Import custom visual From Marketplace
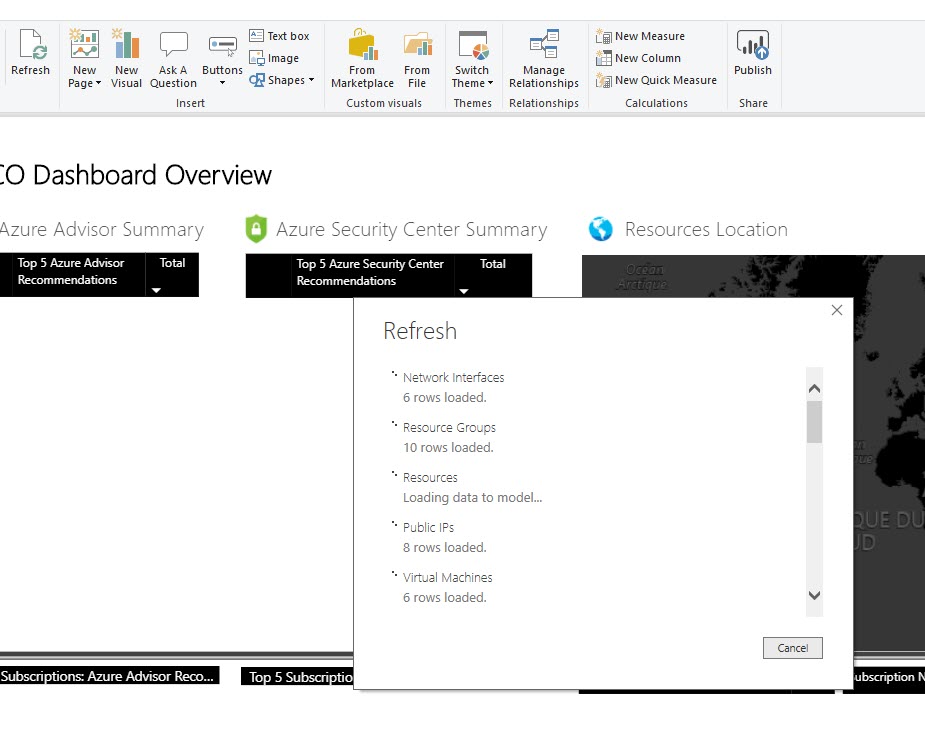The height and width of the screenshot is (745, 925). [362, 59]
